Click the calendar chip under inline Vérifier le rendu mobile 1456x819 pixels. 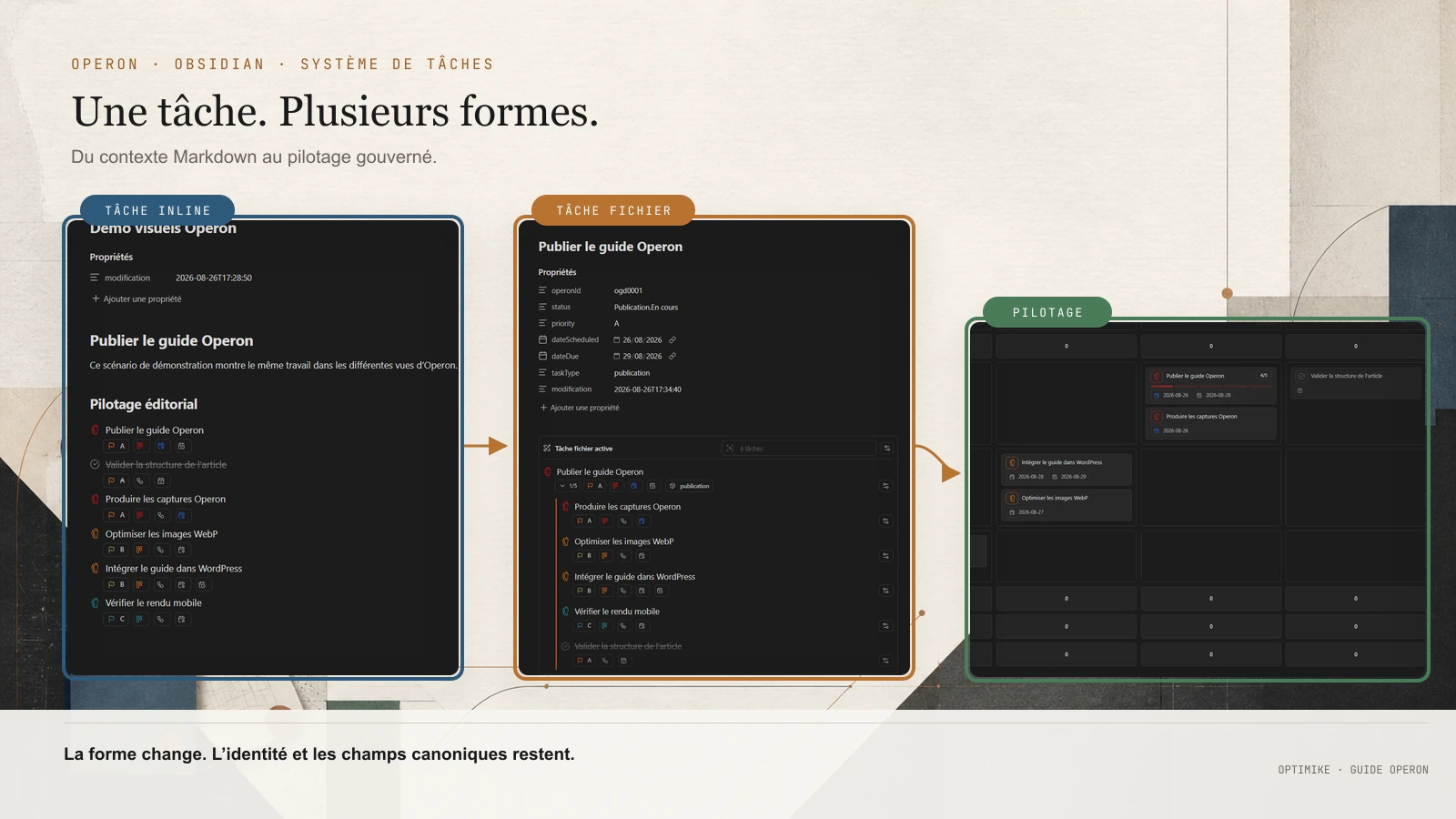click(x=181, y=619)
